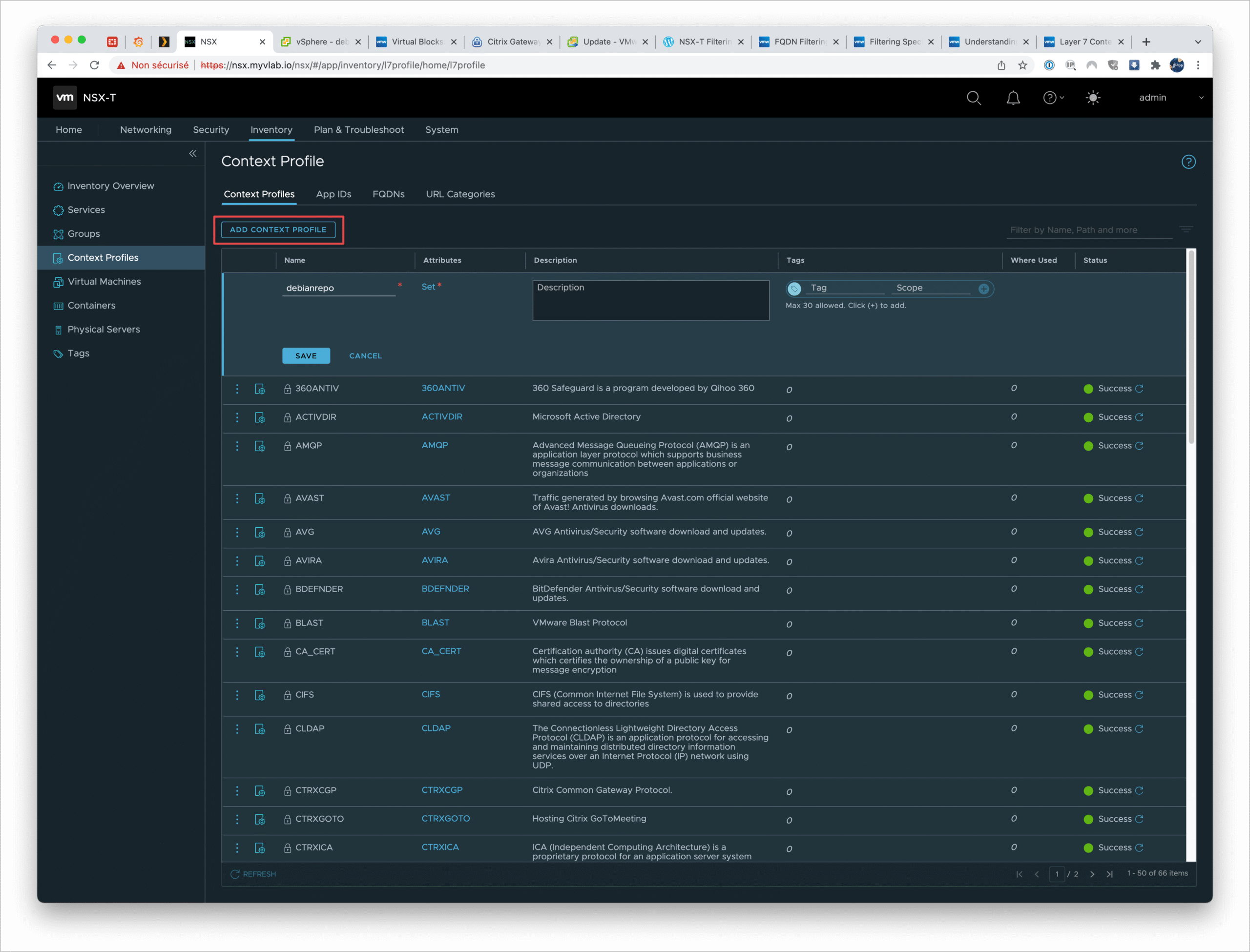Open the filter options icon
Screen dimensions: 1250x952
[1186, 229]
